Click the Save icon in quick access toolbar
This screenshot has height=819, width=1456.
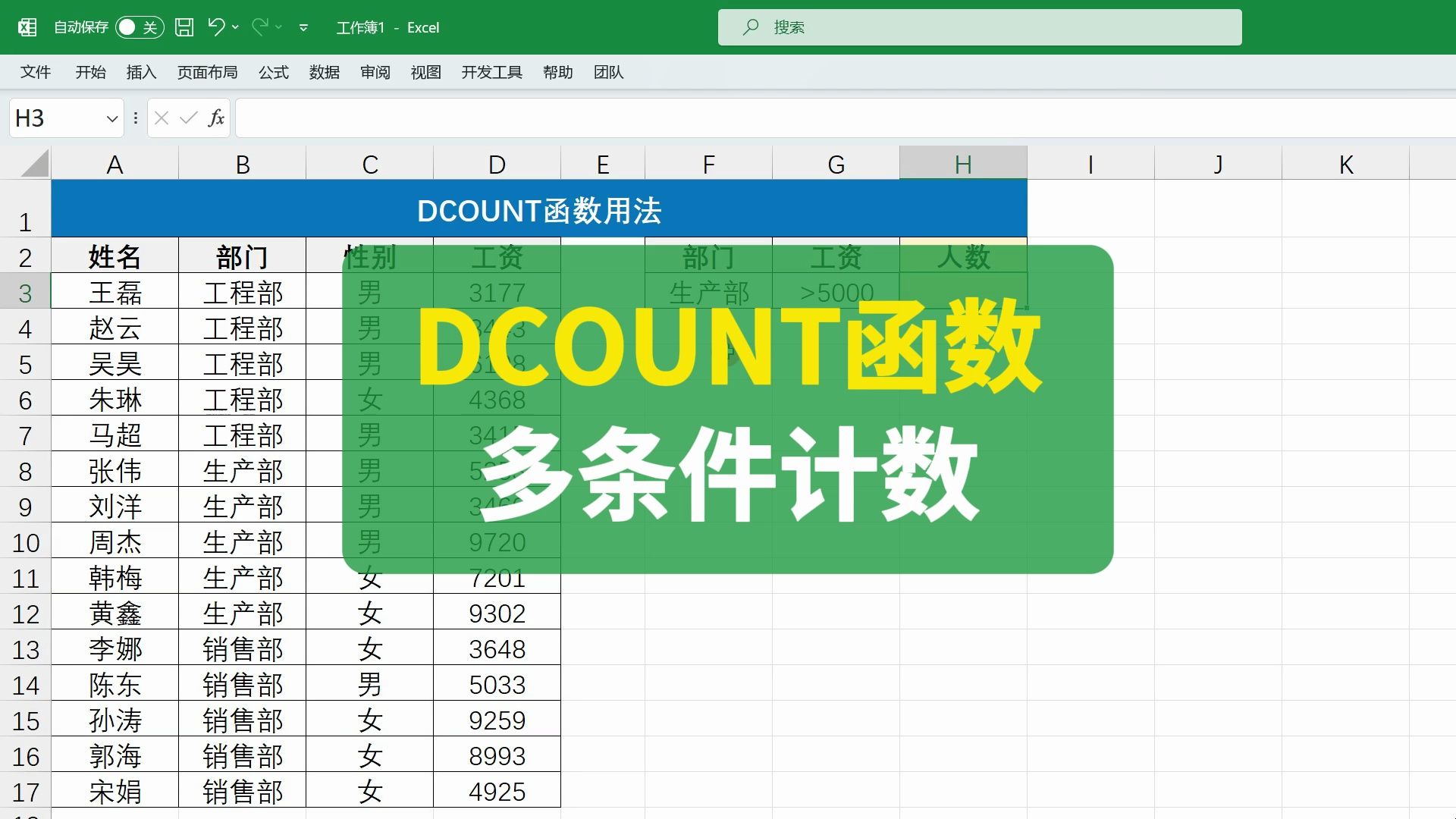[184, 27]
